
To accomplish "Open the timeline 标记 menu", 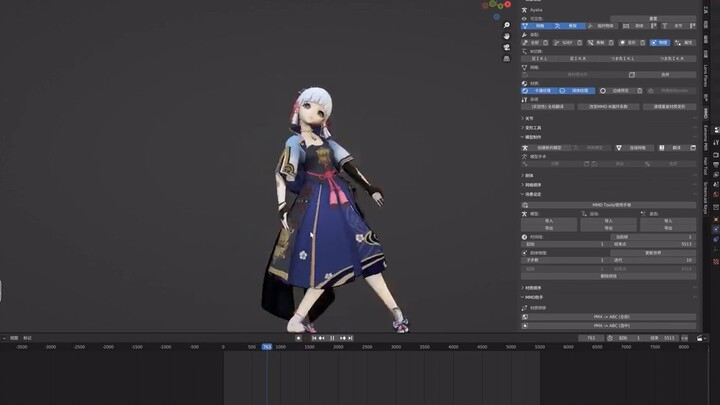I will [28, 338].
